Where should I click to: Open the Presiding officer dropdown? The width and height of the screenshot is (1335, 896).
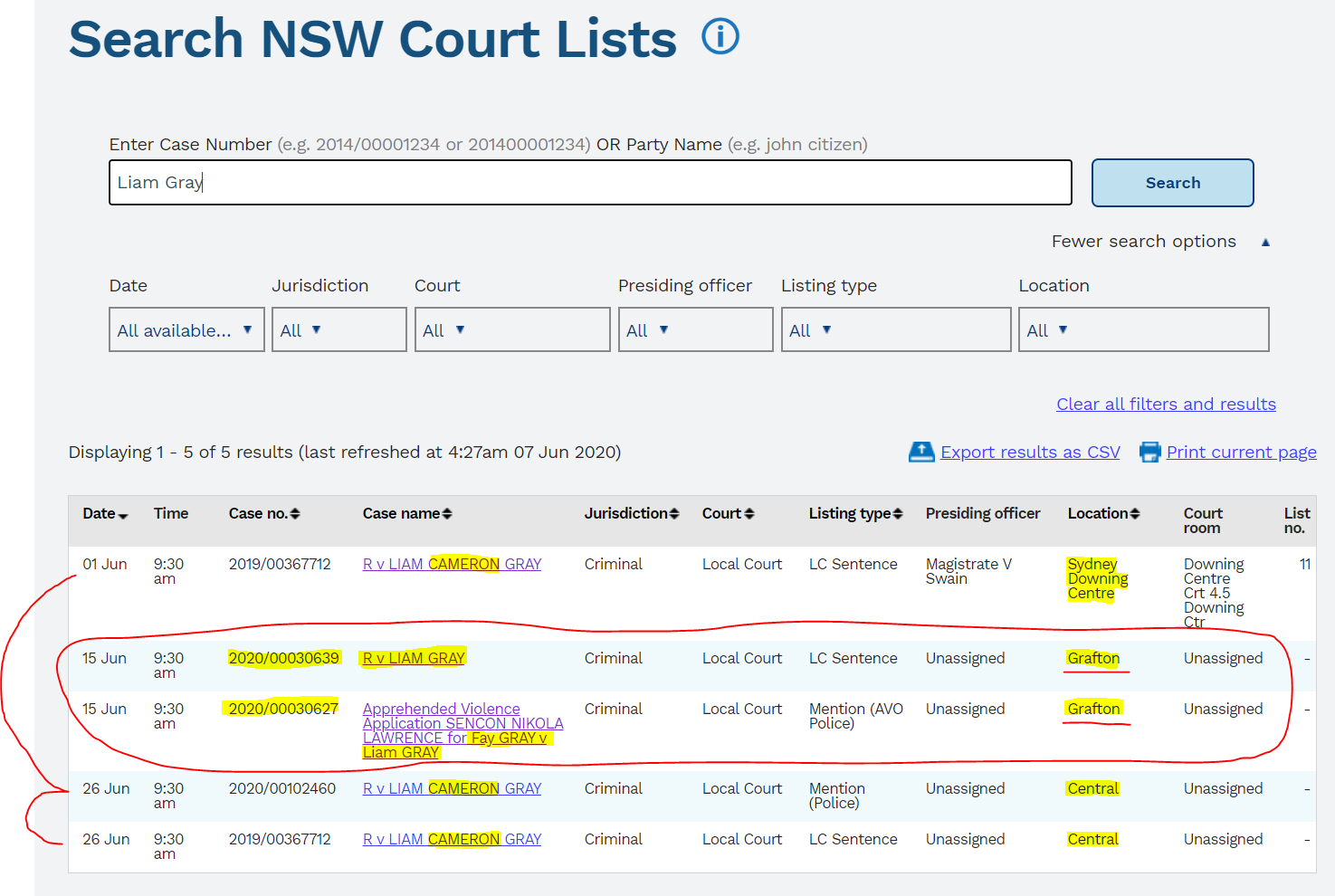(696, 329)
